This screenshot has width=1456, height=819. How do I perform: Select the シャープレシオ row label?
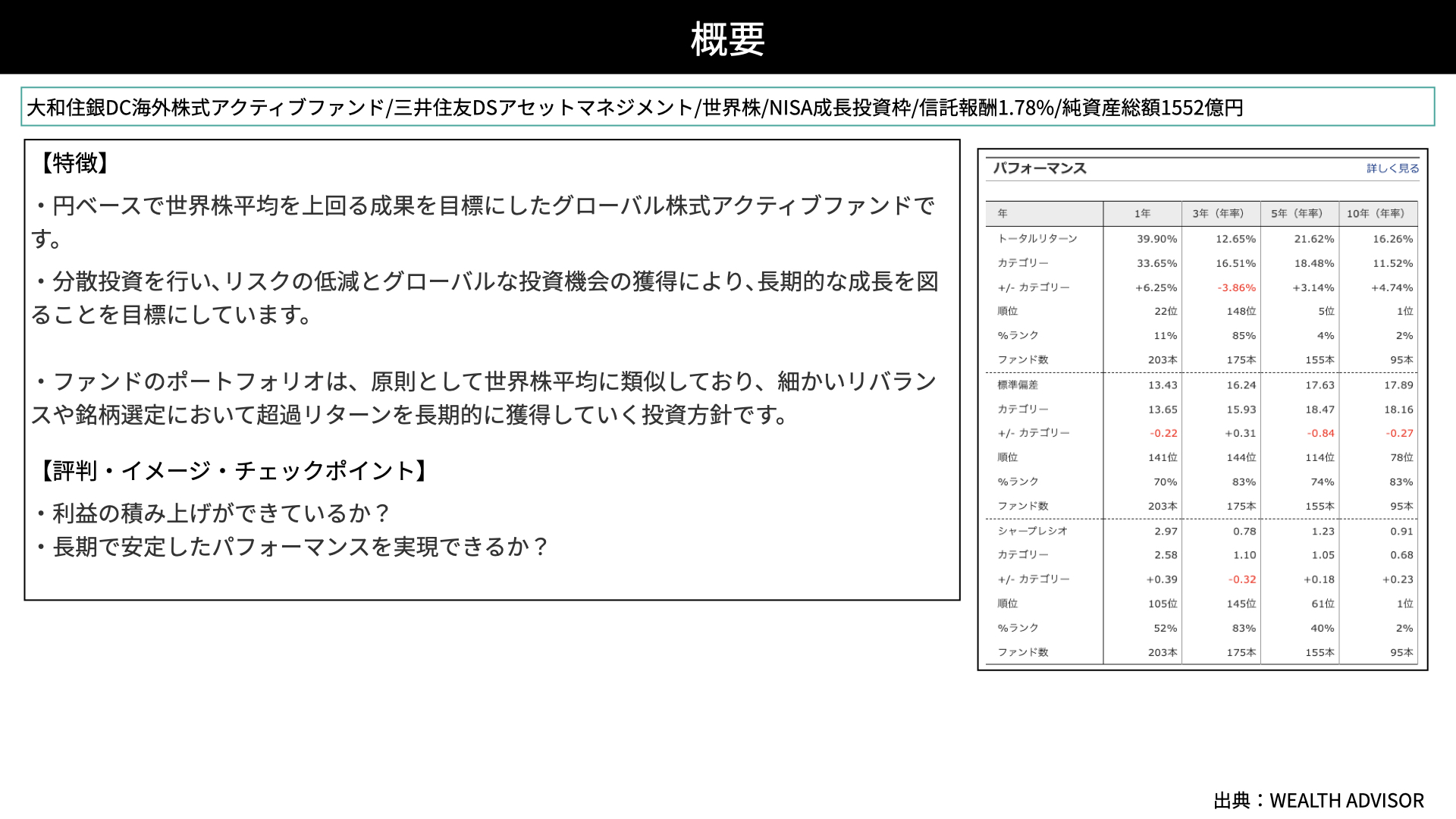[1032, 532]
